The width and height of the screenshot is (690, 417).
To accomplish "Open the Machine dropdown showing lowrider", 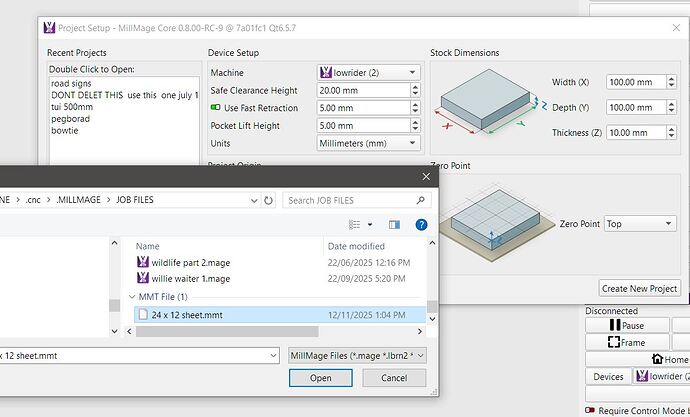I will click(367, 73).
